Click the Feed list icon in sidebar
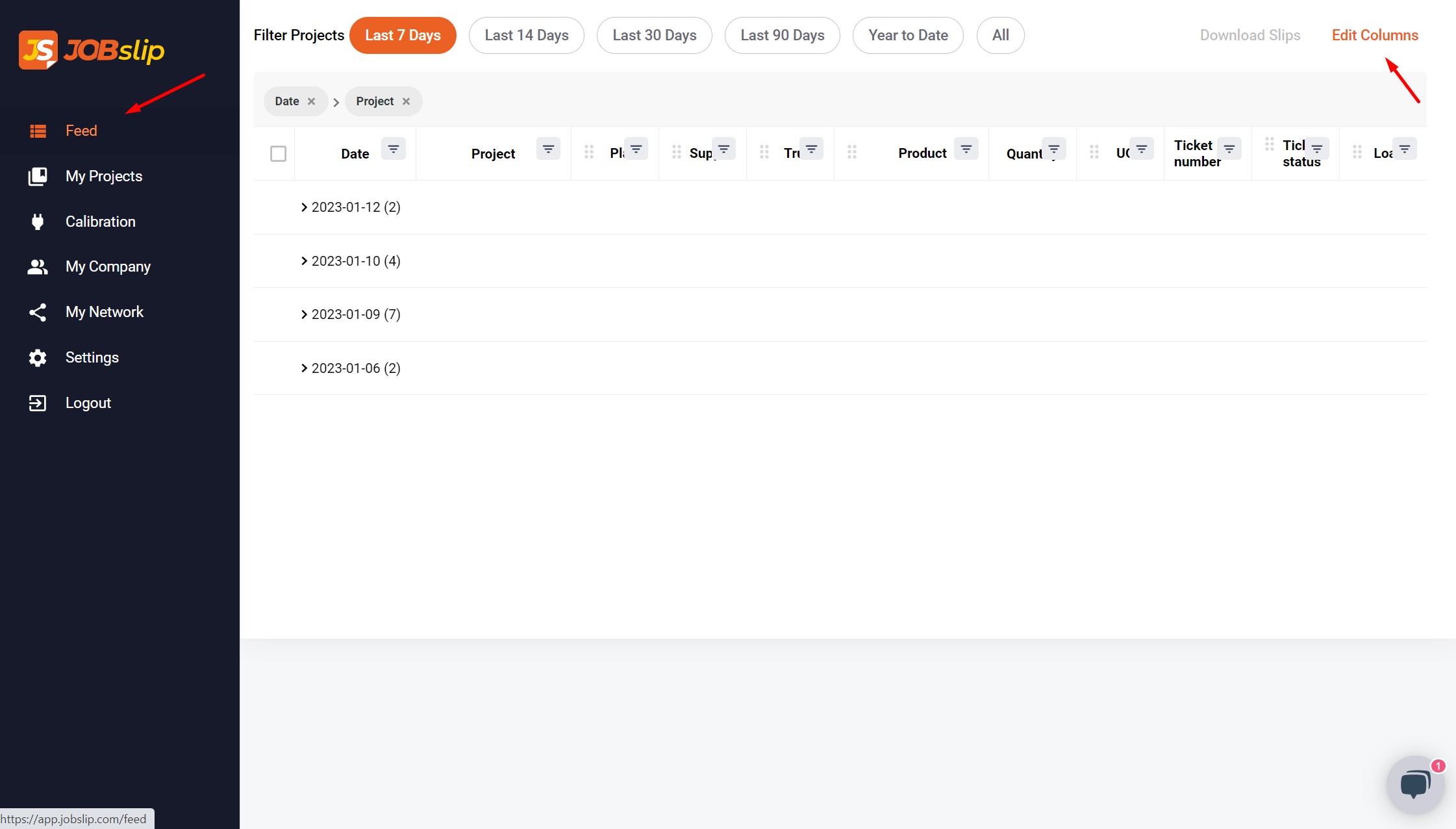The width and height of the screenshot is (1456, 829). pos(38,131)
